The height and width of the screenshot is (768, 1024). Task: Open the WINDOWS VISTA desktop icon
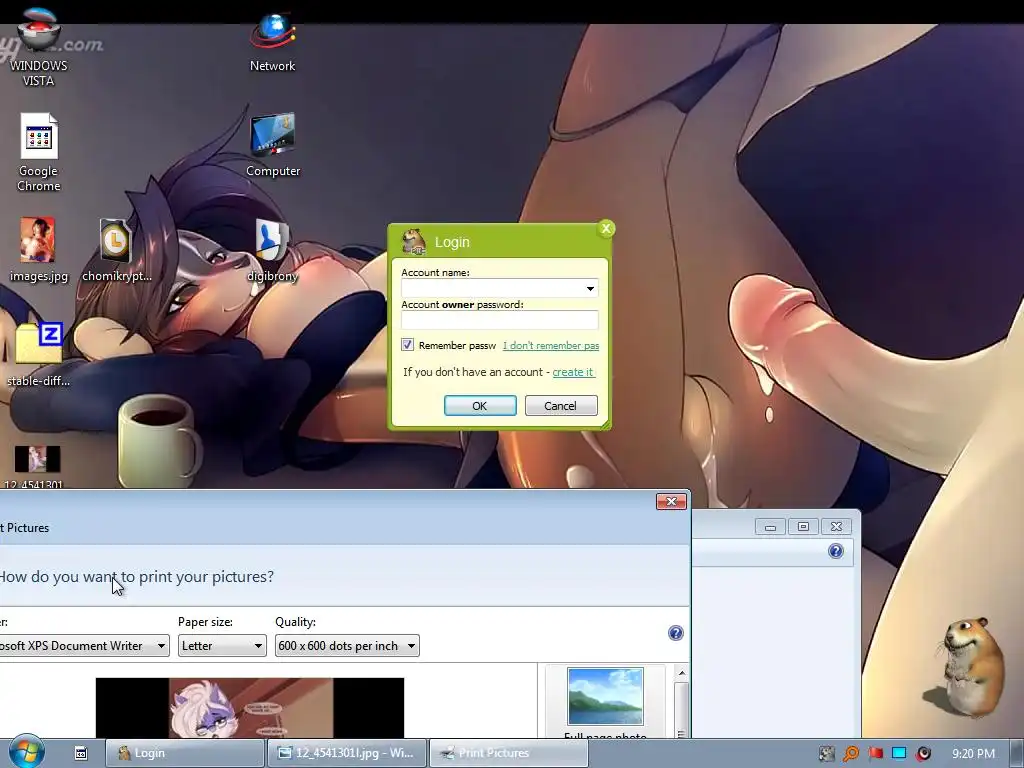coord(39,47)
